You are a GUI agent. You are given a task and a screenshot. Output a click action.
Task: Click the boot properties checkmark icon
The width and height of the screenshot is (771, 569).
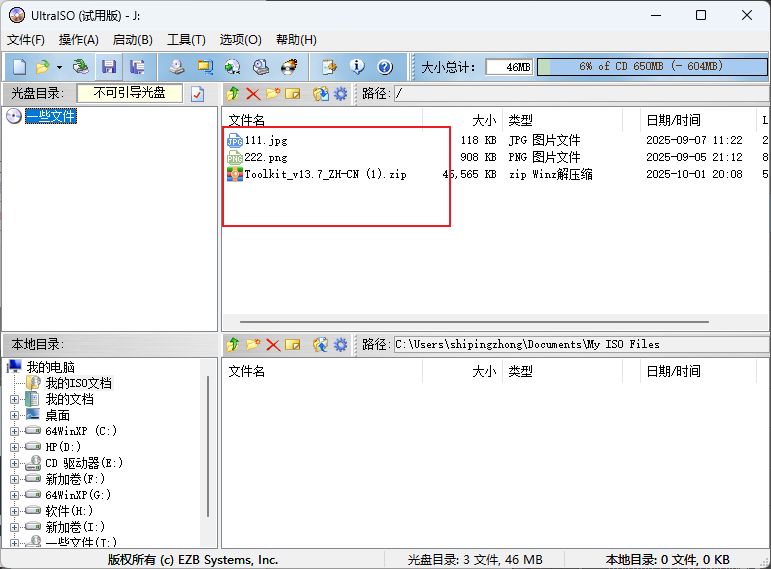point(197,94)
